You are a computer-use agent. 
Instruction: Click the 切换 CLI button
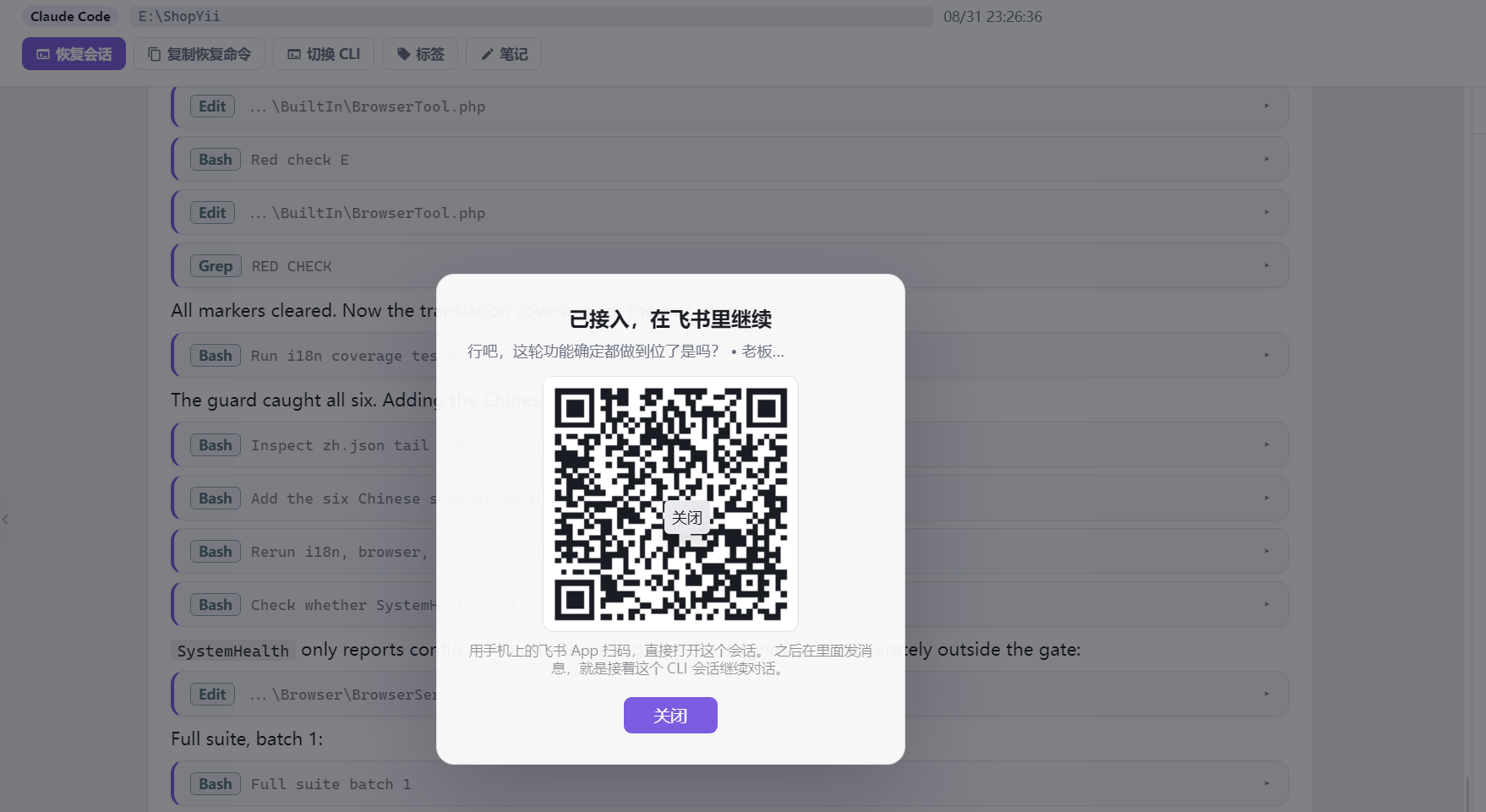click(324, 54)
